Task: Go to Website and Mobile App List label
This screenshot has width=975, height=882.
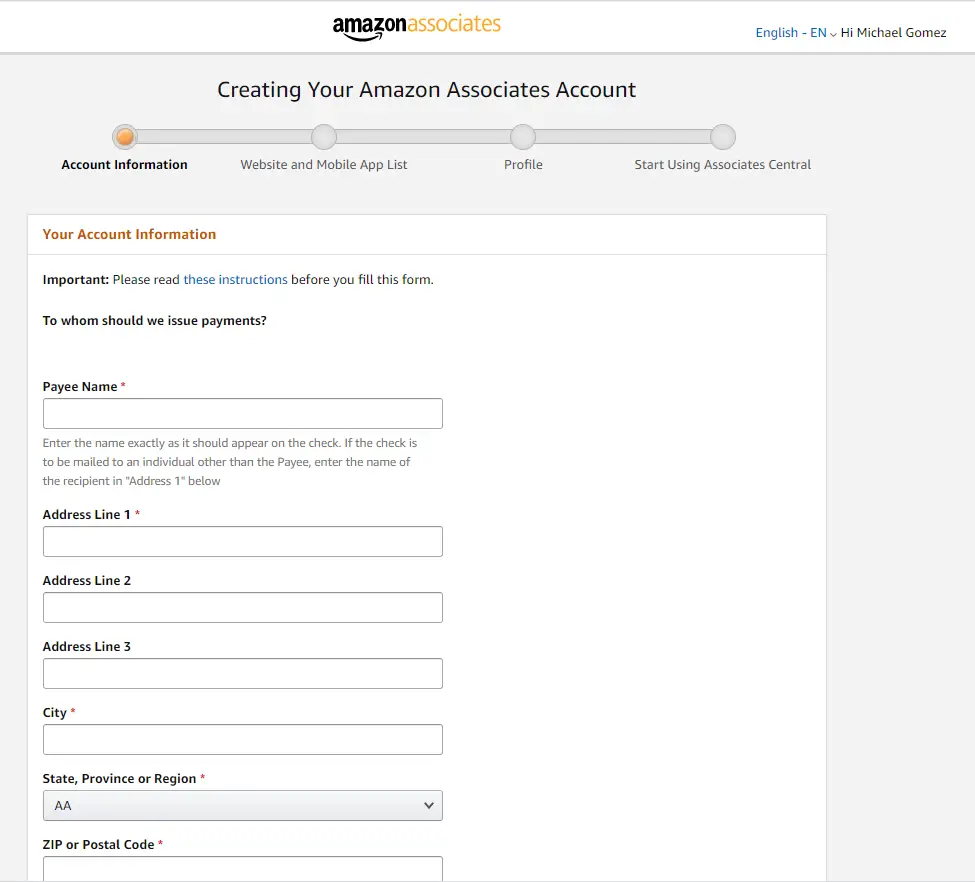Action: click(324, 165)
